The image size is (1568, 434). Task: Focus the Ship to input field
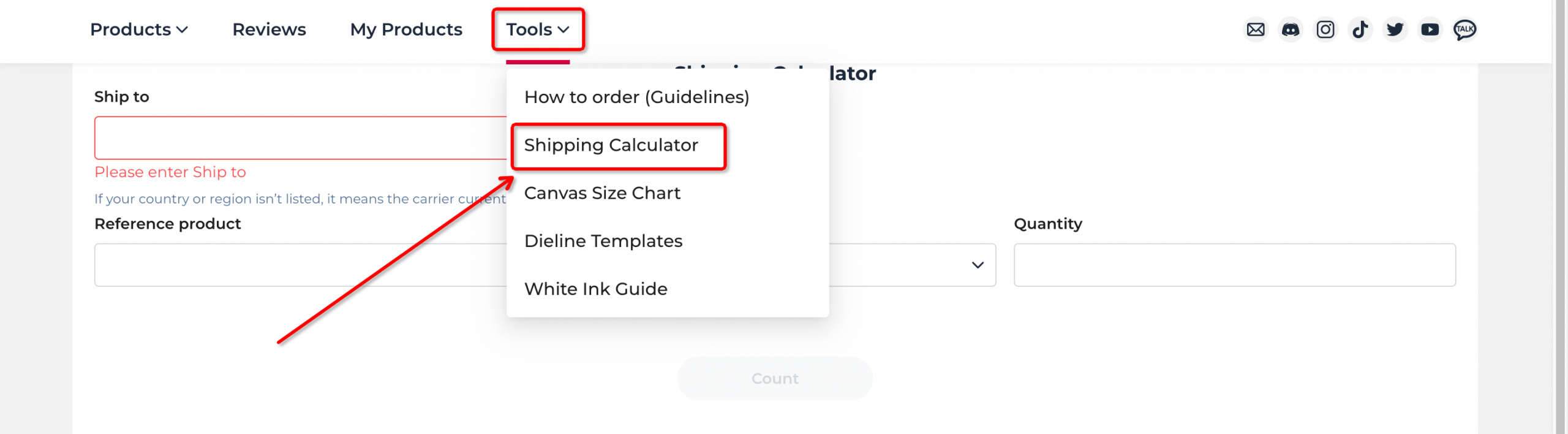[301, 138]
